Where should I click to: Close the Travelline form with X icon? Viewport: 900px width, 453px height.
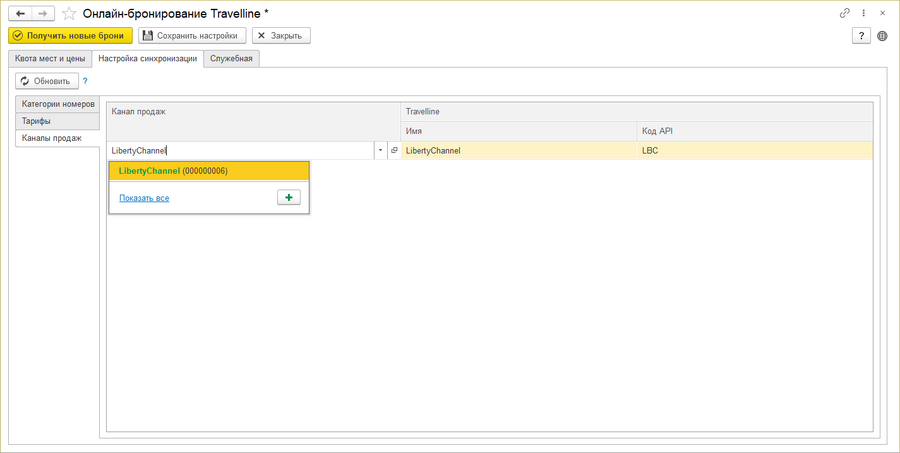[x=882, y=13]
